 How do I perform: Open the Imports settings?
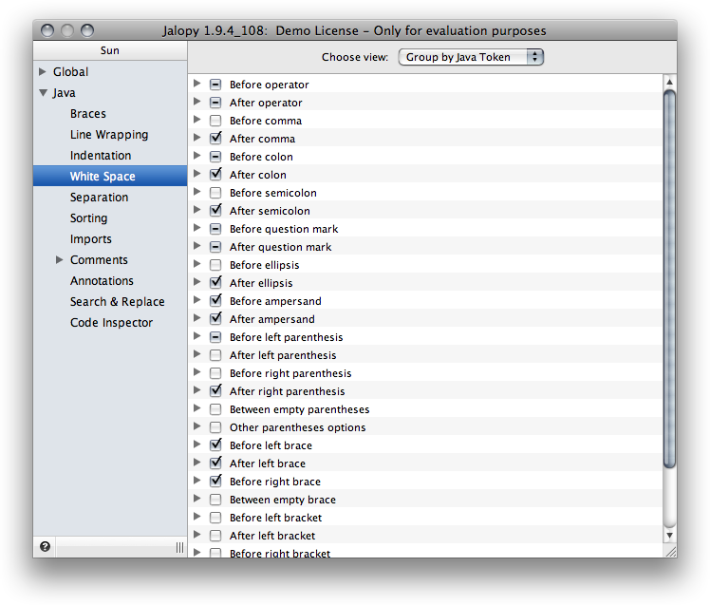tap(91, 239)
